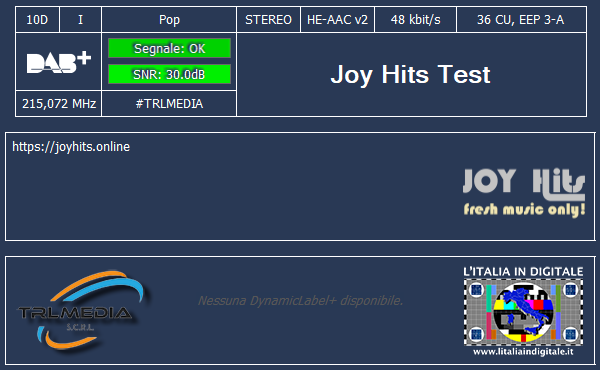This screenshot has height=370, width=600.
Task: Click the Joy Hits fresh music logo
Action: point(524,192)
